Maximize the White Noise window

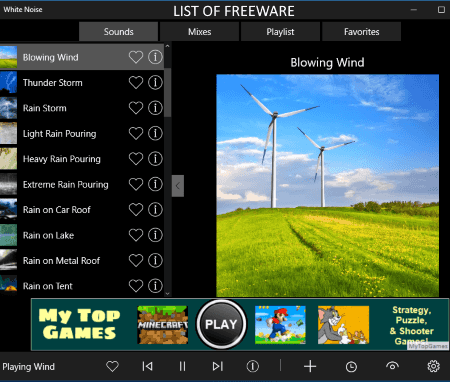click(441, 10)
